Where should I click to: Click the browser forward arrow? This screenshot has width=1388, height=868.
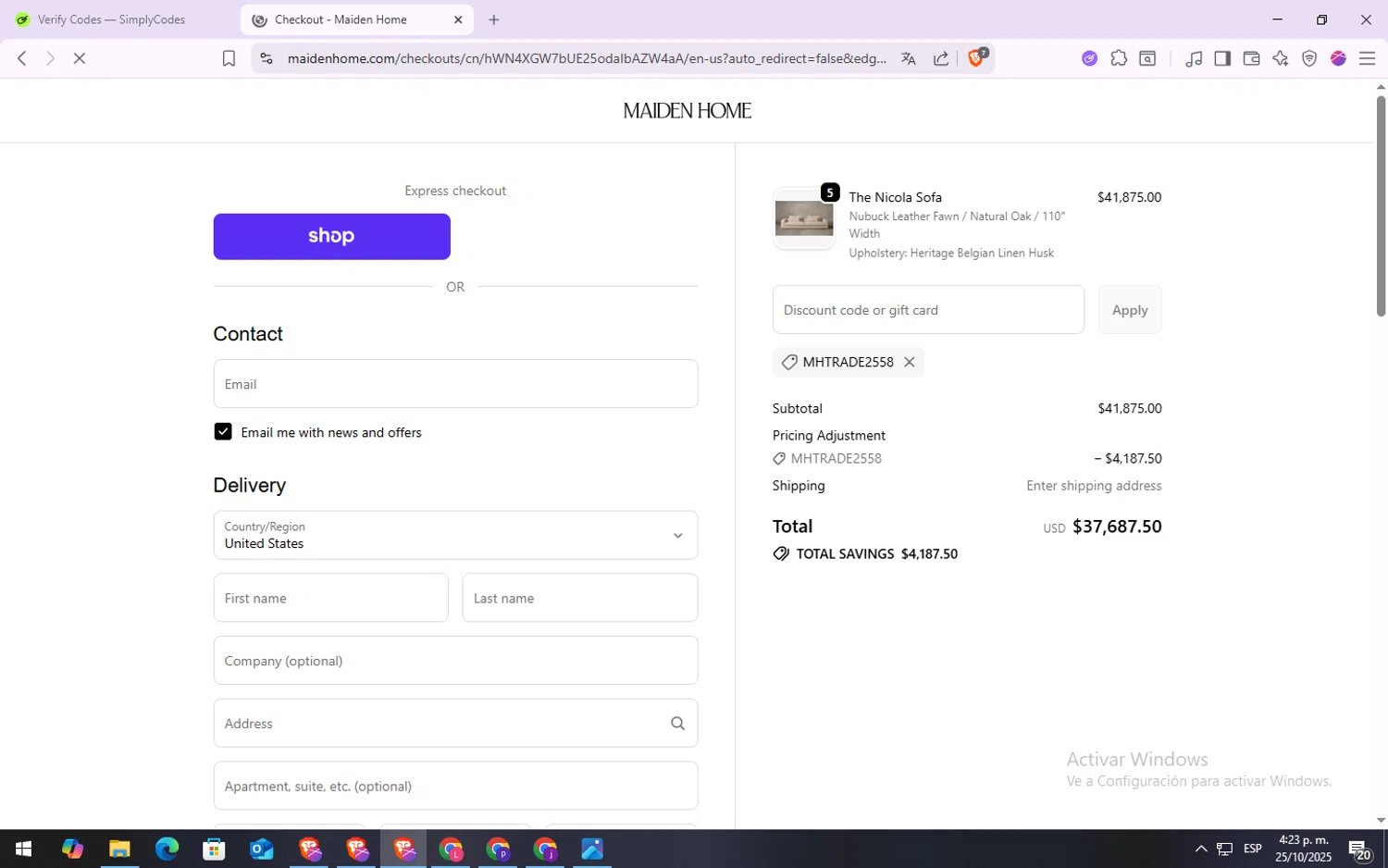[51, 58]
